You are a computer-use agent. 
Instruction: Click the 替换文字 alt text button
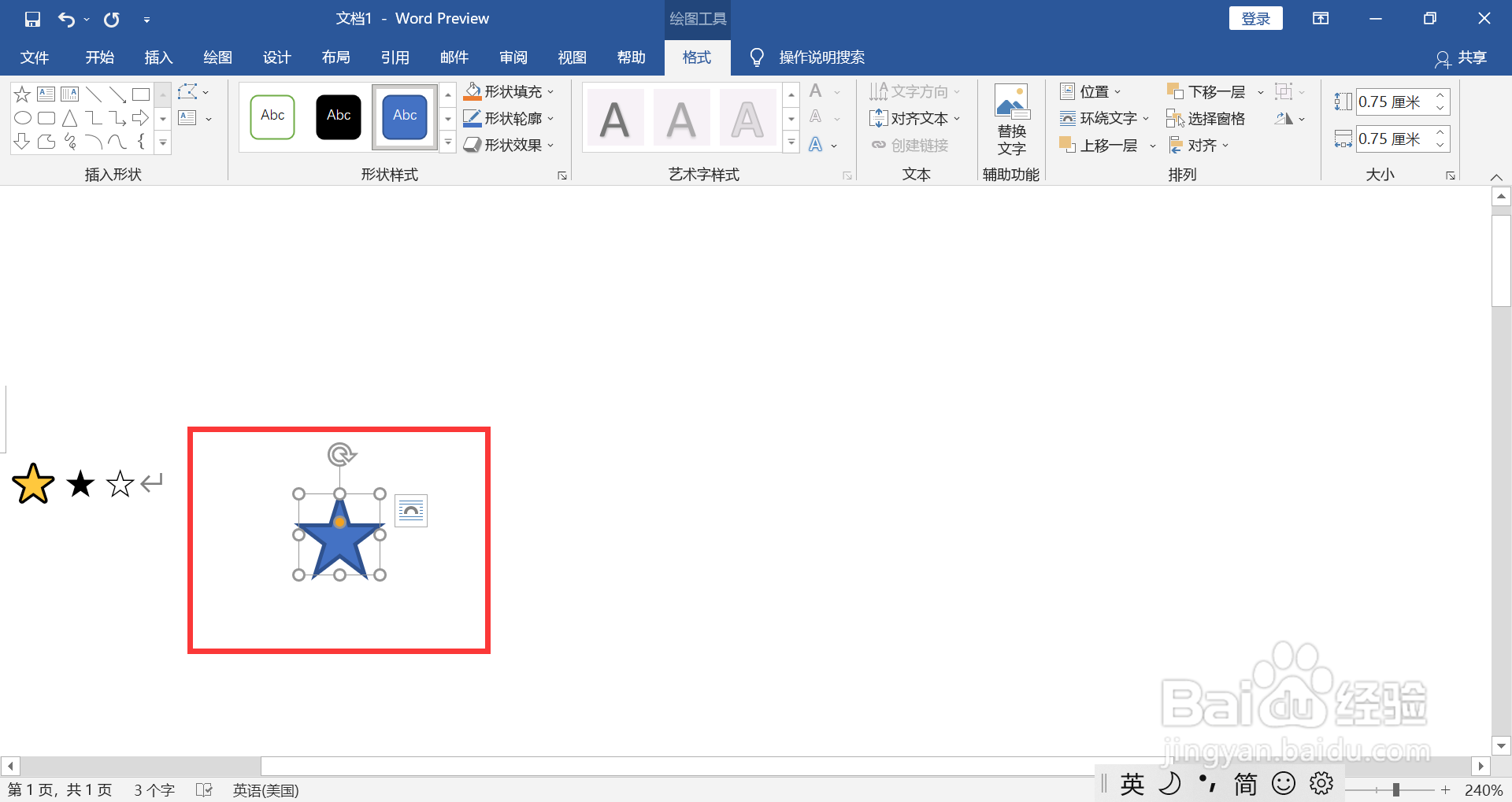(1011, 120)
